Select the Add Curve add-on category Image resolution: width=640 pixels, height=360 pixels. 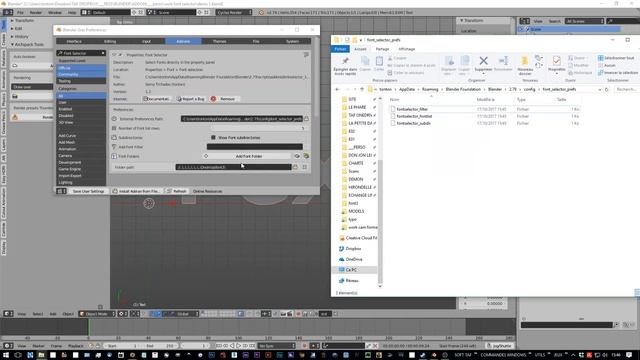pyautogui.click(x=81, y=136)
